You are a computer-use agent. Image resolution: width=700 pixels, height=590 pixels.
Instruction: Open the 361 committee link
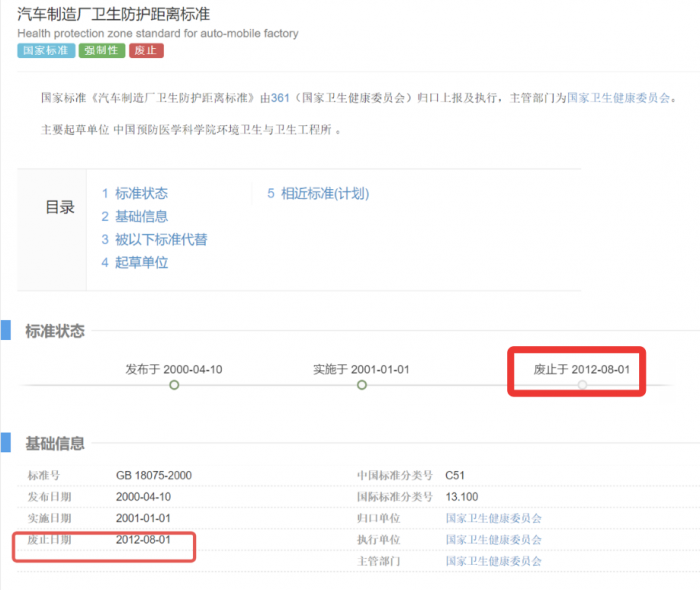click(x=280, y=98)
